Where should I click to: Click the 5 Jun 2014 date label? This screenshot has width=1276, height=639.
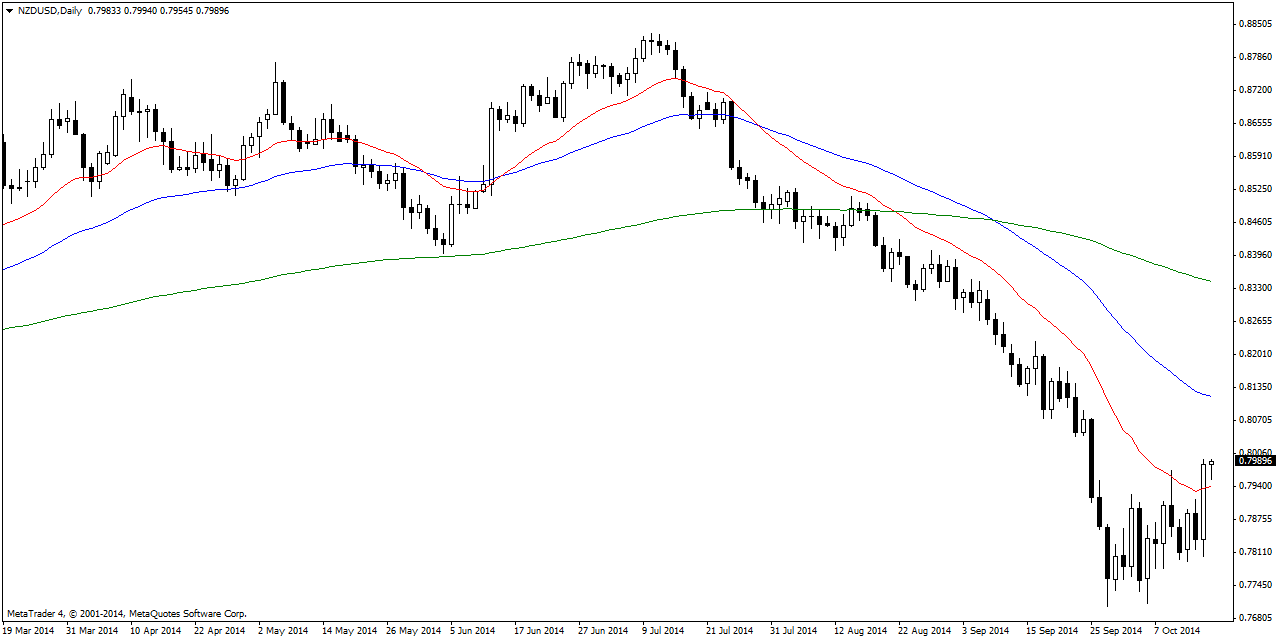pyautogui.click(x=472, y=631)
